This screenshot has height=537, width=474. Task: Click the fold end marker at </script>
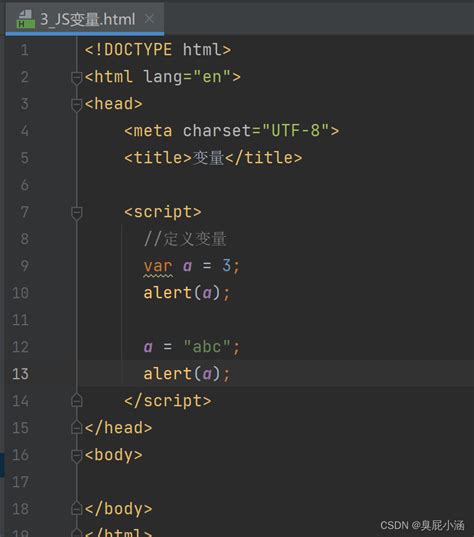76,400
